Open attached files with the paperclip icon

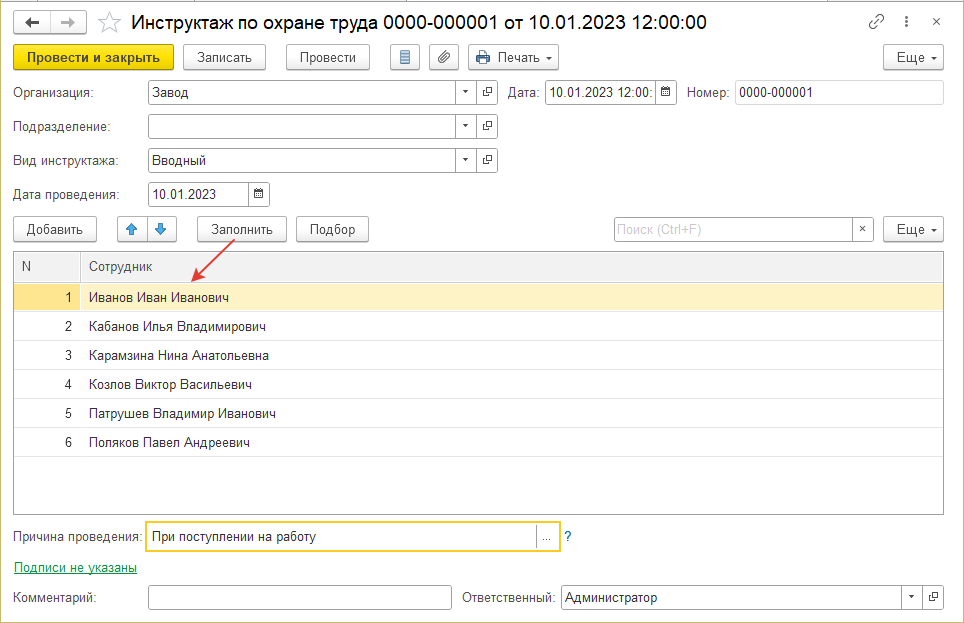(x=444, y=57)
